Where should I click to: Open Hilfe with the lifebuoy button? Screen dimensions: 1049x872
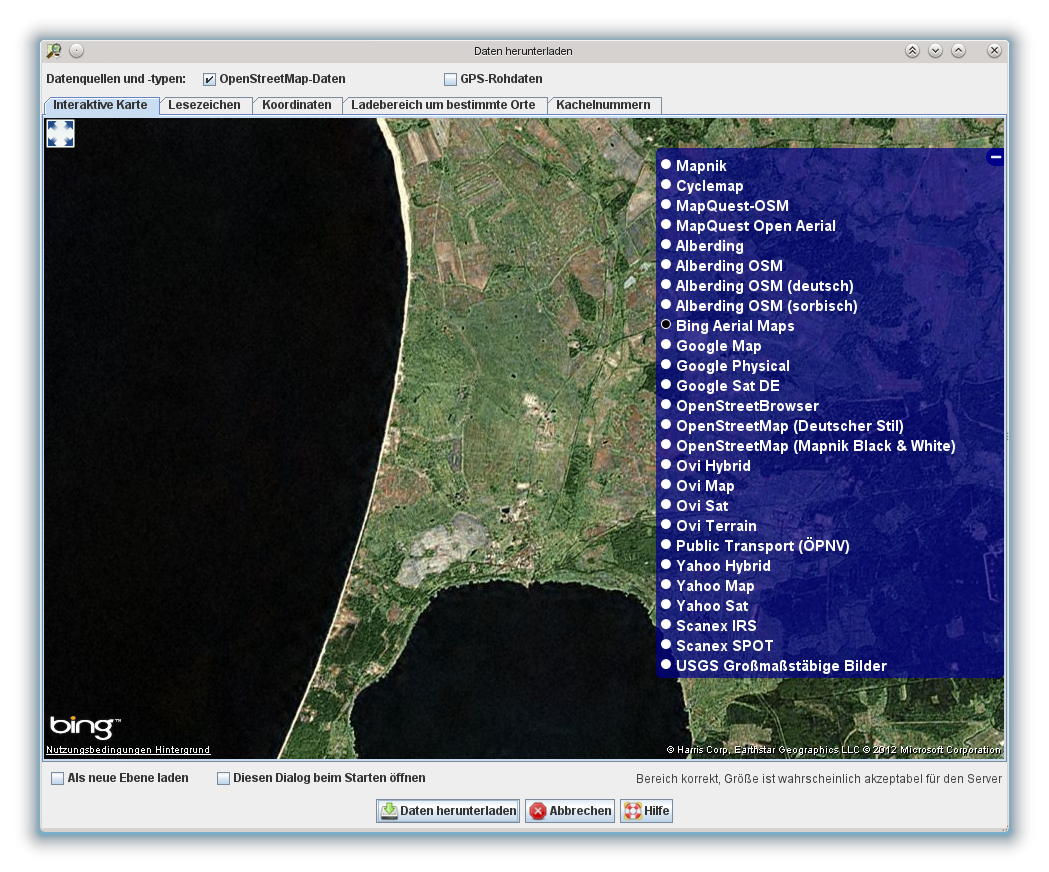(646, 811)
